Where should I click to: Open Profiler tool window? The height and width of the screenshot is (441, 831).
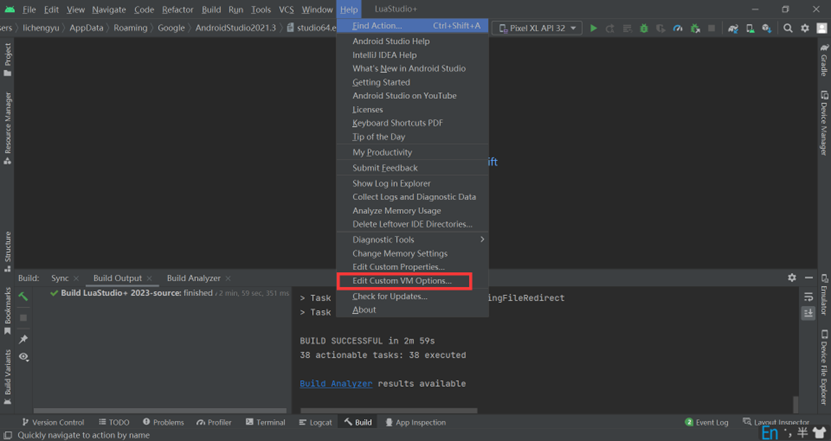click(x=214, y=422)
